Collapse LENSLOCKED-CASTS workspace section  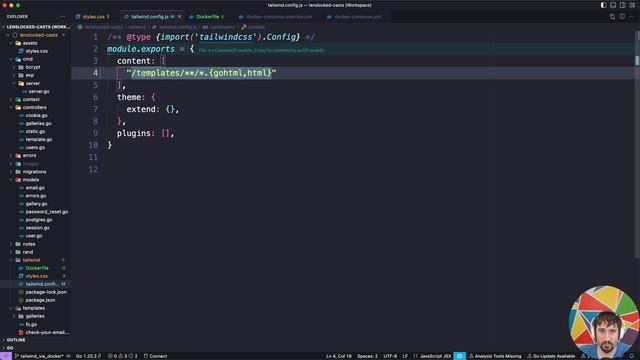pyautogui.click(x=36, y=27)
